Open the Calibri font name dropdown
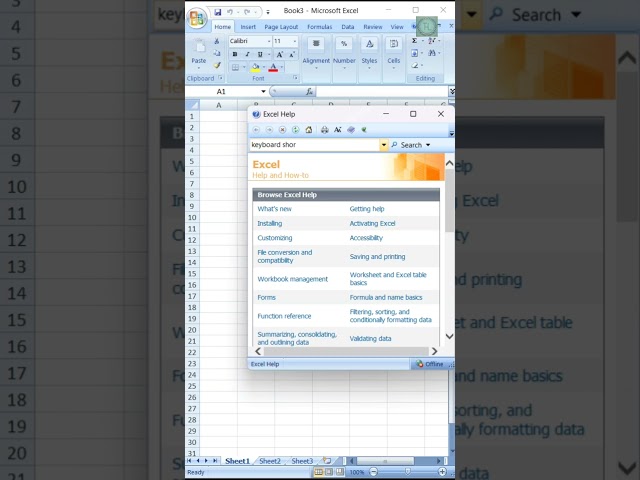Viewport: 640px width, 480px height. pyautogui.click(x=269, y=41)
